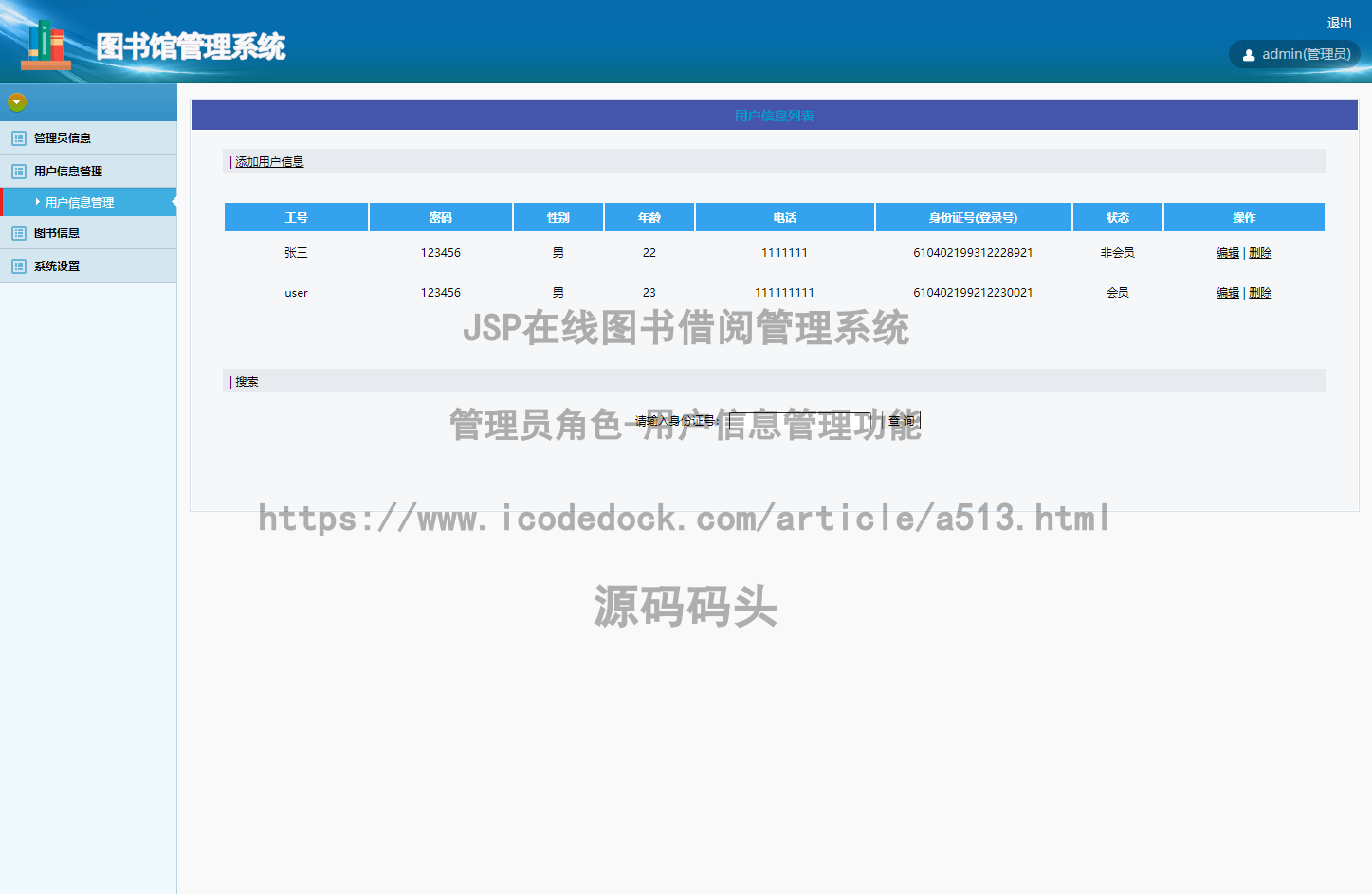
Task: Expand the 管理员信息 menu section
Action: tap(59, 137)
